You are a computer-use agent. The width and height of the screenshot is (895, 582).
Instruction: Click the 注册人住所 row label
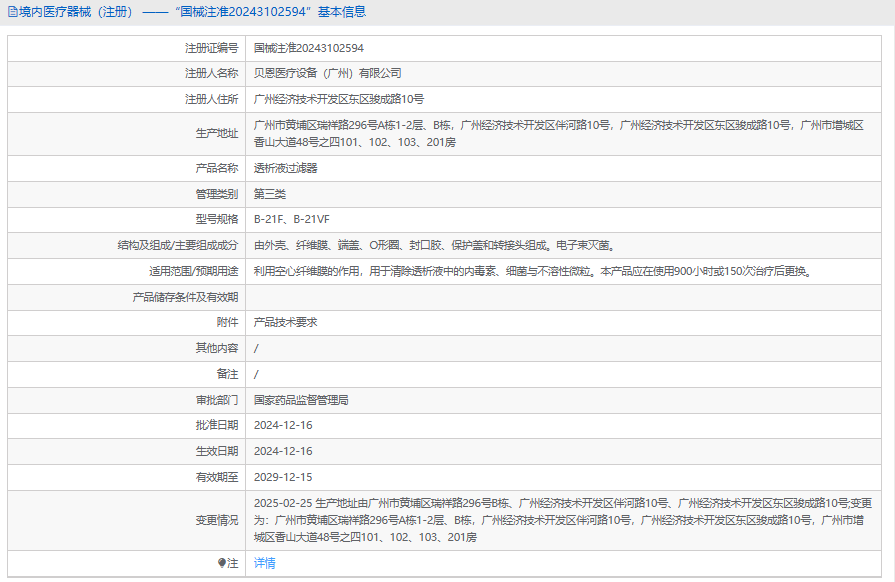211,99
